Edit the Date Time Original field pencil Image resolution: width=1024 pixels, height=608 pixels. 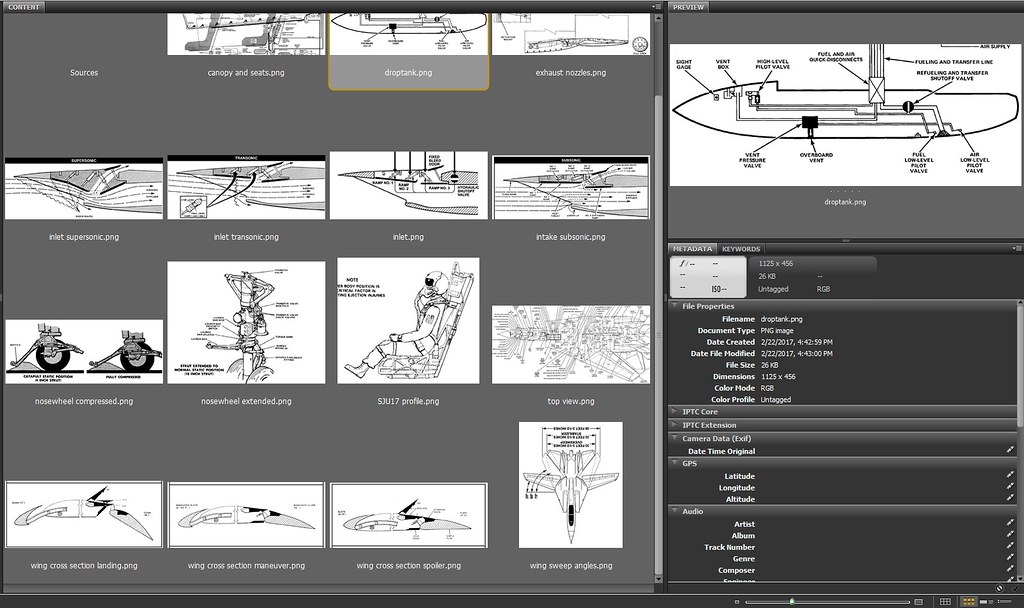pos(1010,451)
